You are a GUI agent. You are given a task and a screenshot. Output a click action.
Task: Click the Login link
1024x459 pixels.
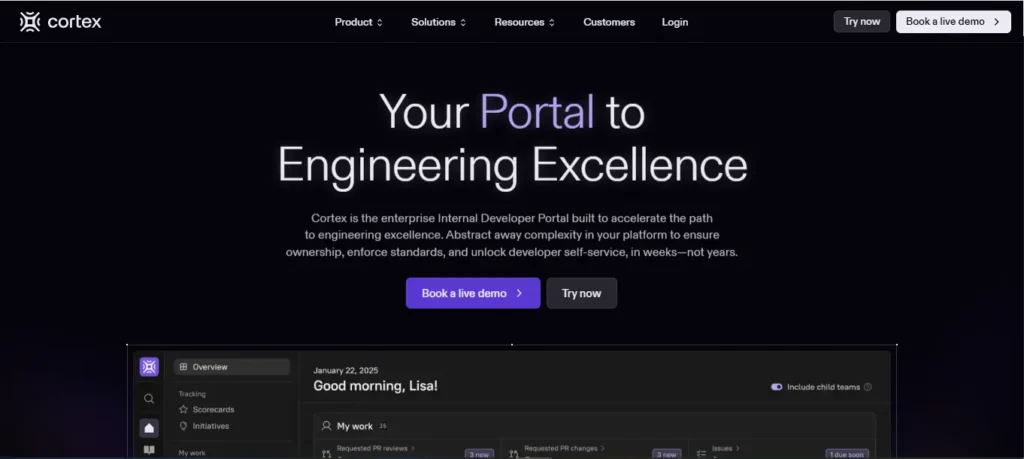click(675, 22)
